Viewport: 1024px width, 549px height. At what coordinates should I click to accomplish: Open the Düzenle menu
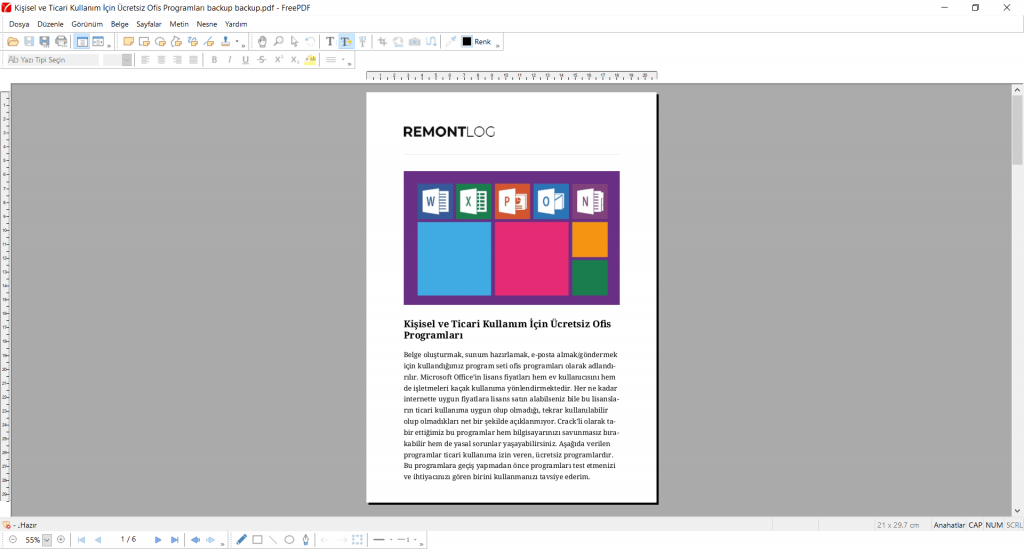point(50,24)
